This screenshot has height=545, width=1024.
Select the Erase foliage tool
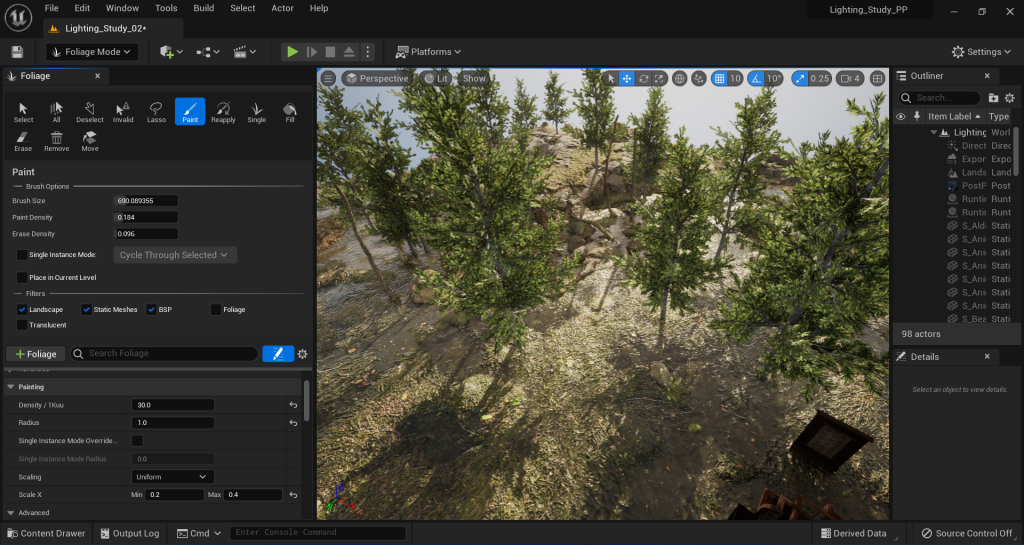point(23,141)
